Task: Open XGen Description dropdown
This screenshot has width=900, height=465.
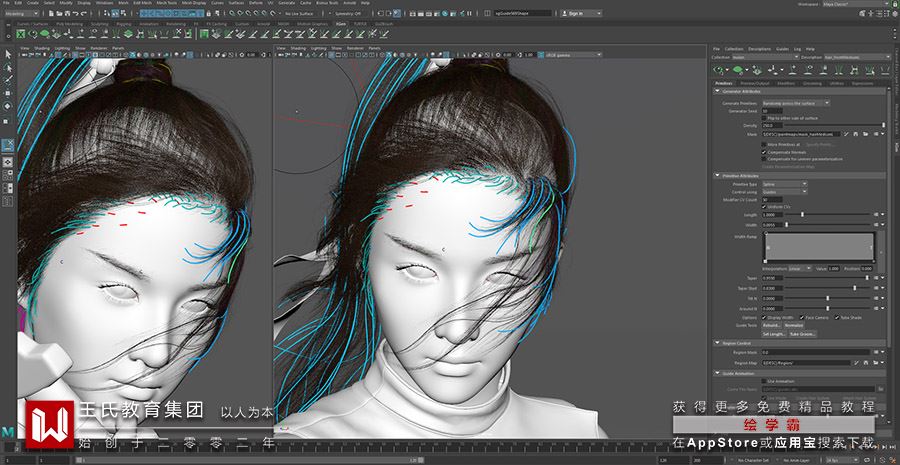Action: [x=858, y=57]
